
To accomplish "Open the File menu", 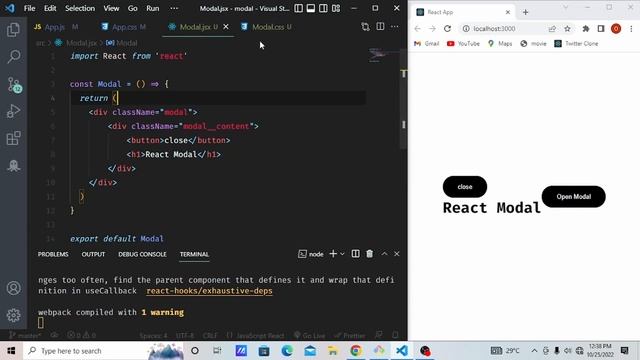I will pyautogui.click(x=29, y=8).
